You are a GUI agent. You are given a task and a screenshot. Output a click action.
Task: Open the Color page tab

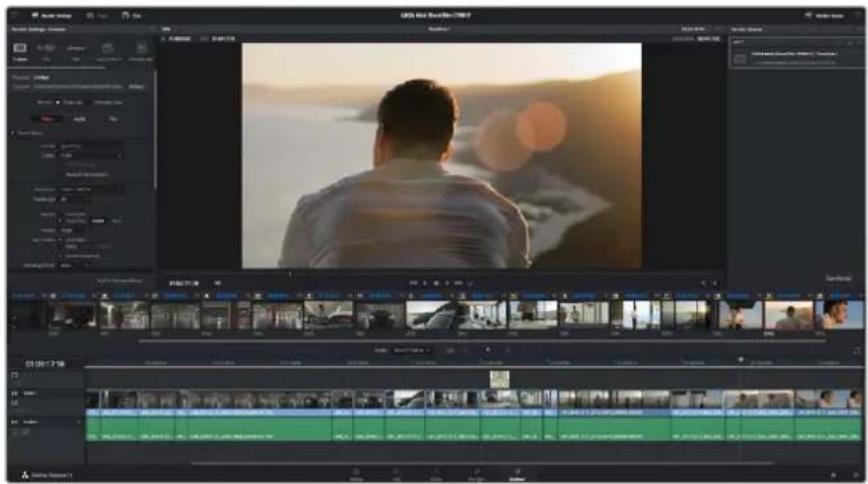point(436,475)
